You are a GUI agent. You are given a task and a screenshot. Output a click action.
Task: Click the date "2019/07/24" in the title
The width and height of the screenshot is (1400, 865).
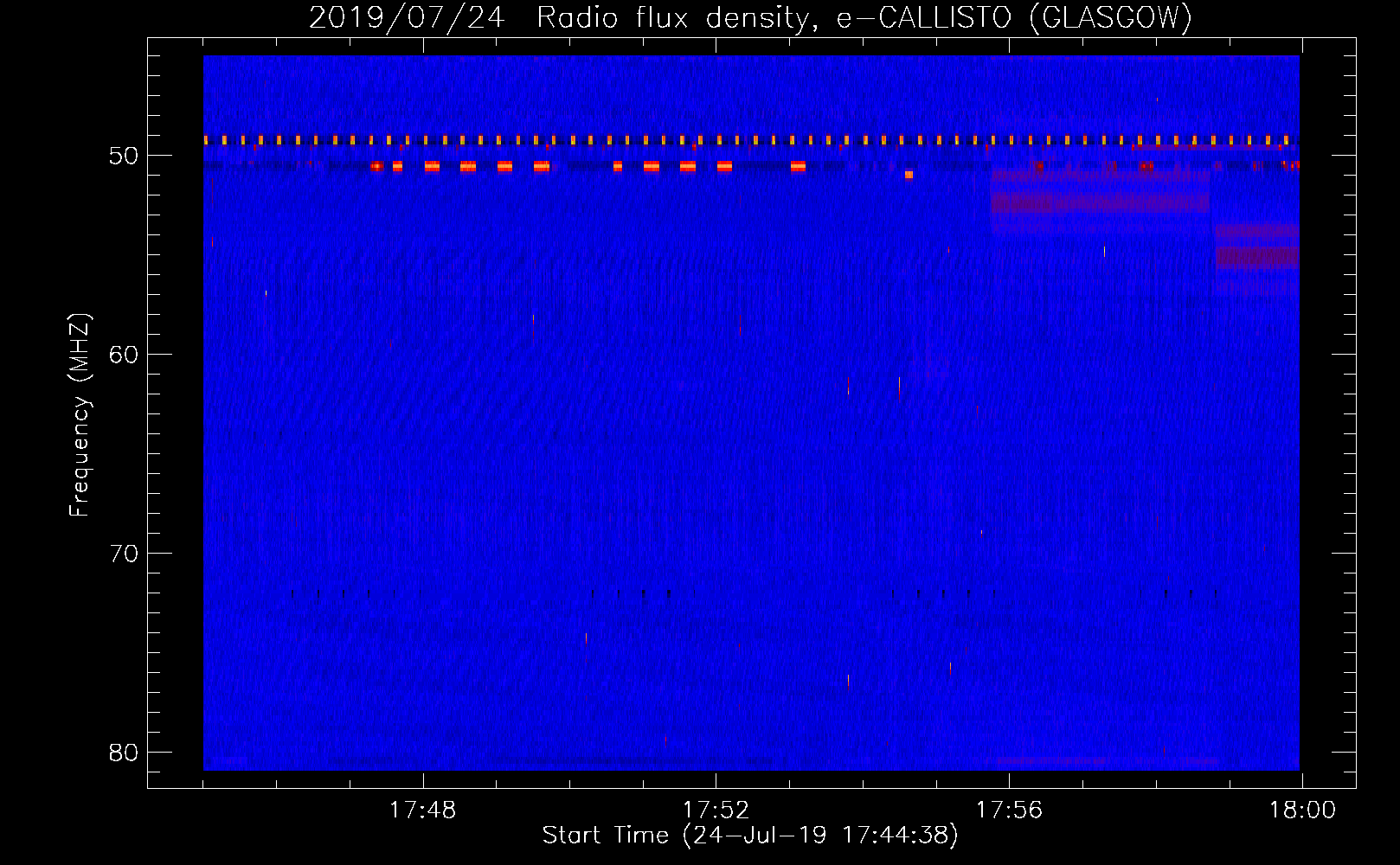(x=407, y=18)
